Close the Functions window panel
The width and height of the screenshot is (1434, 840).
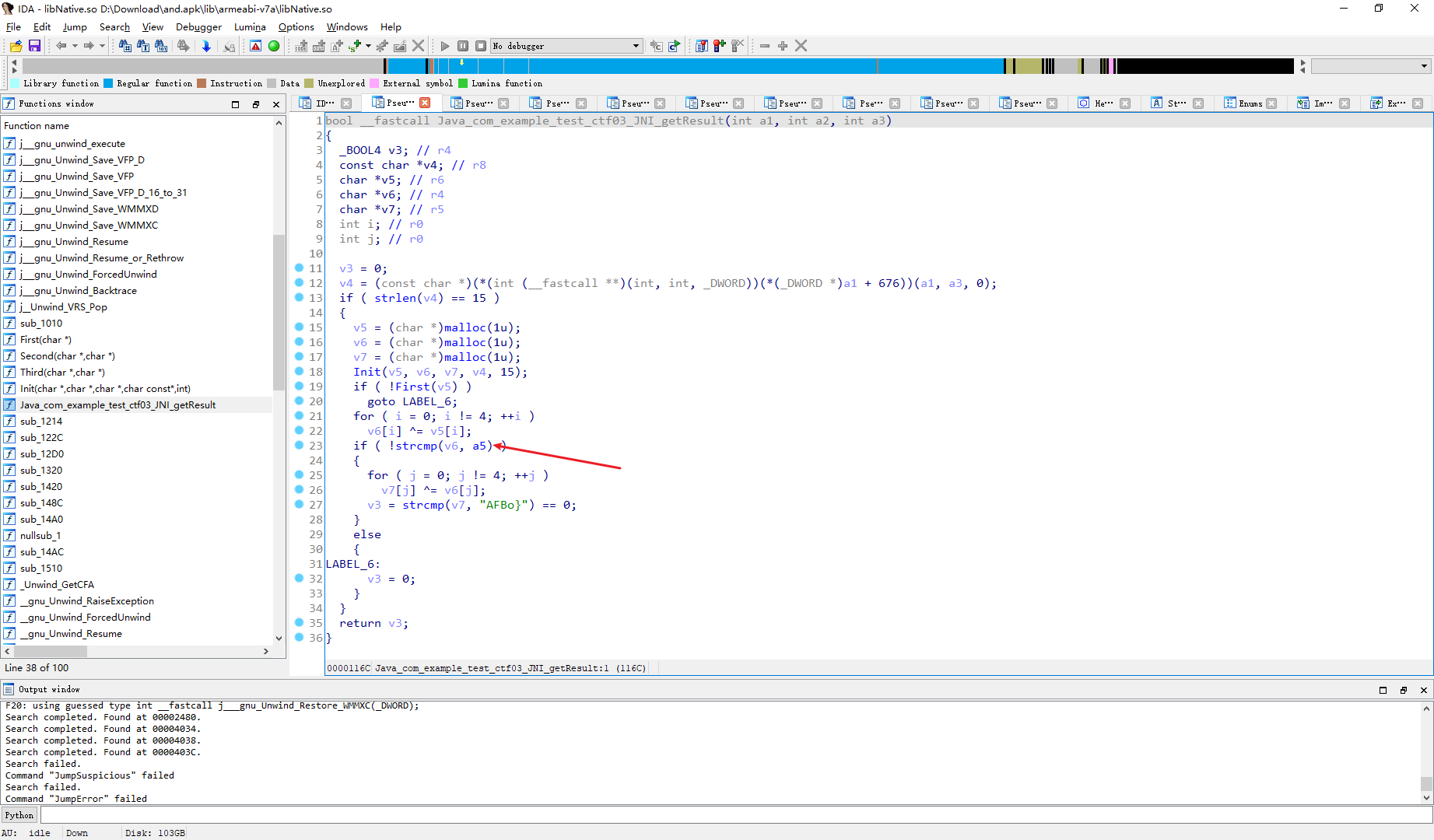click(275, 104)
